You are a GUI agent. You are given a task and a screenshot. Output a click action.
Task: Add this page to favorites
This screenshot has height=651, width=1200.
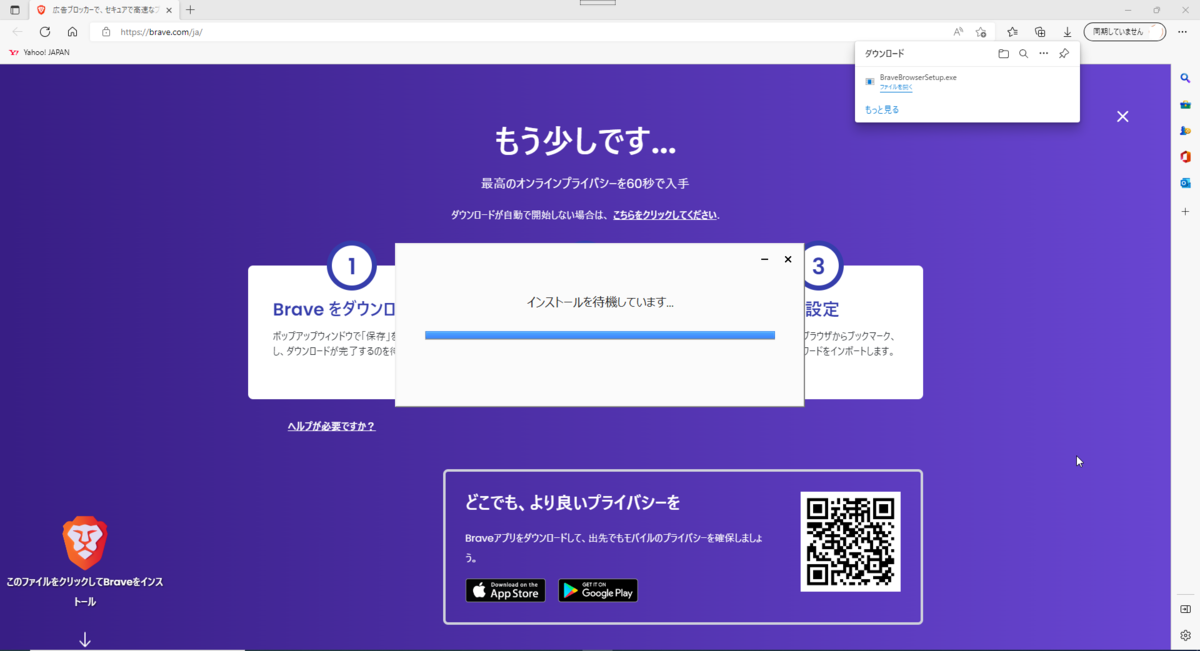(982, 32)
